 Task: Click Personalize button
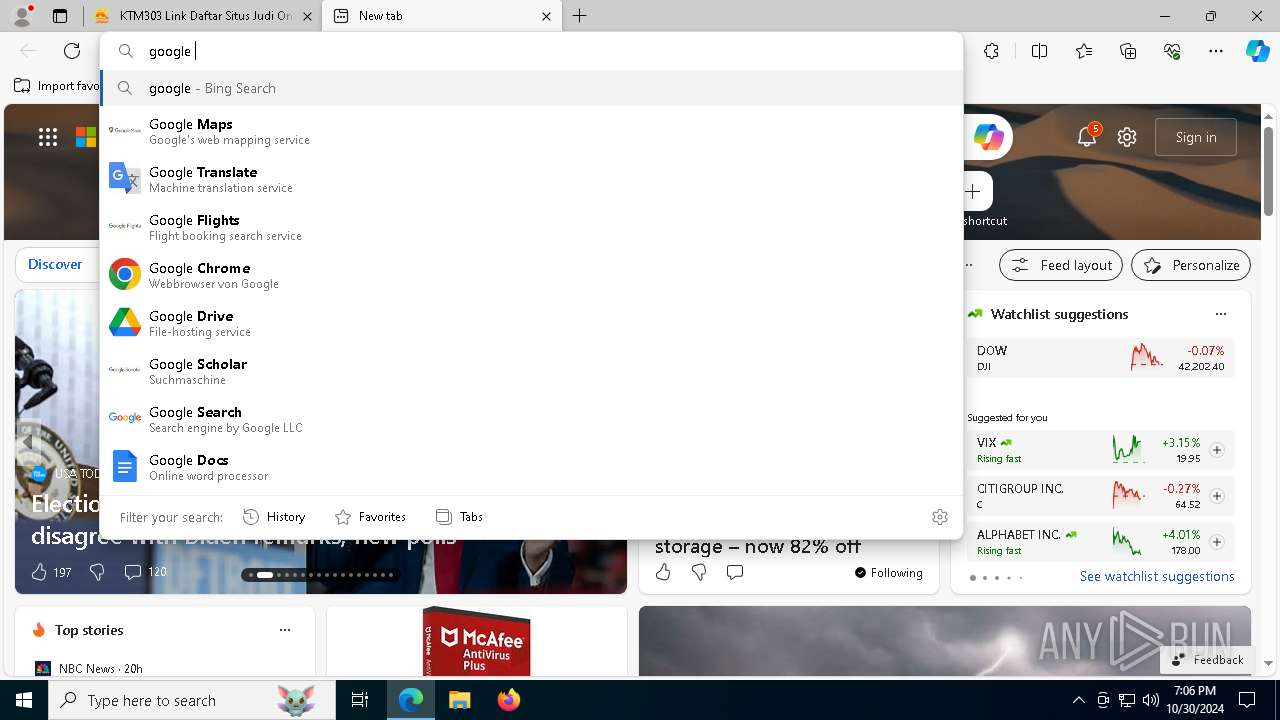pos(1191,265)
